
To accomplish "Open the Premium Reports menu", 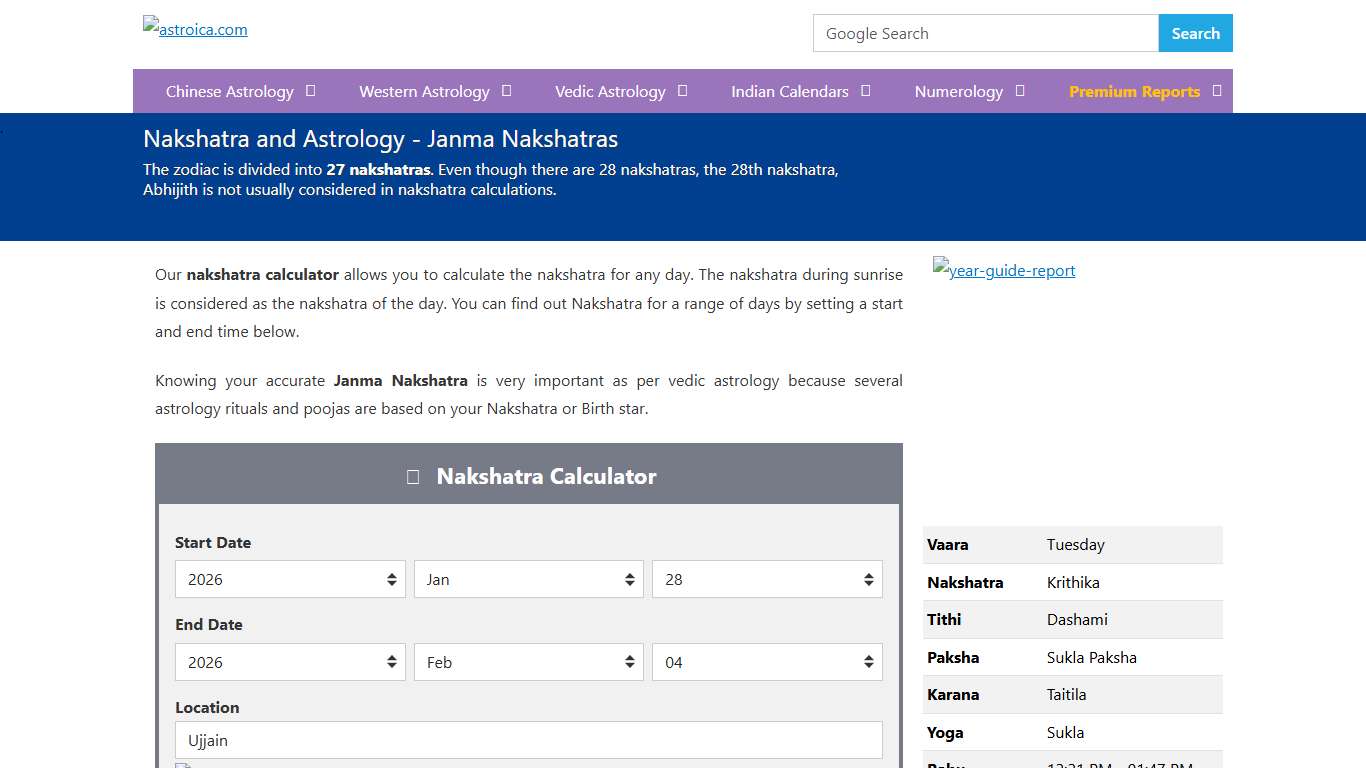I will [x=1135, y=91].
